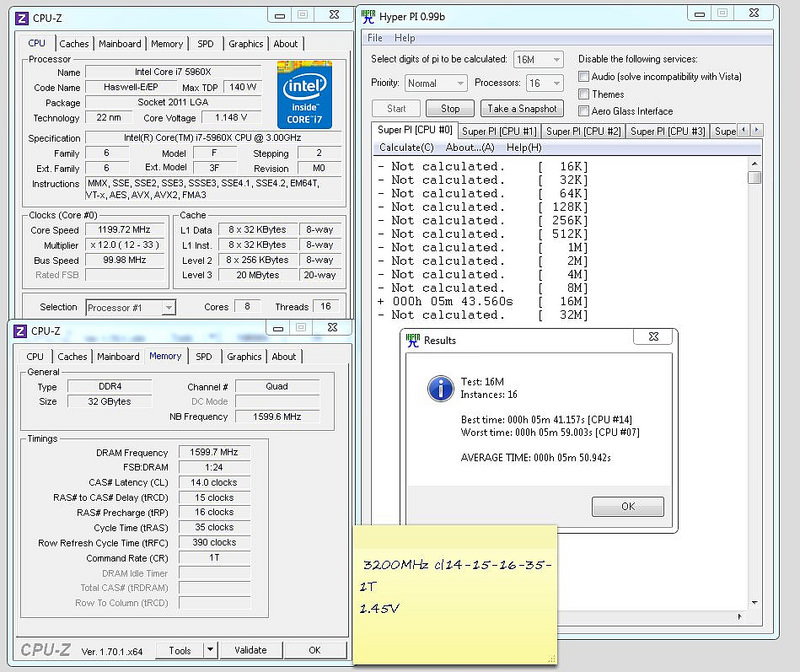Screen dimensions: 800x672
Task: Open the Help menu in Hyper PI
Action: click(405, 38)
